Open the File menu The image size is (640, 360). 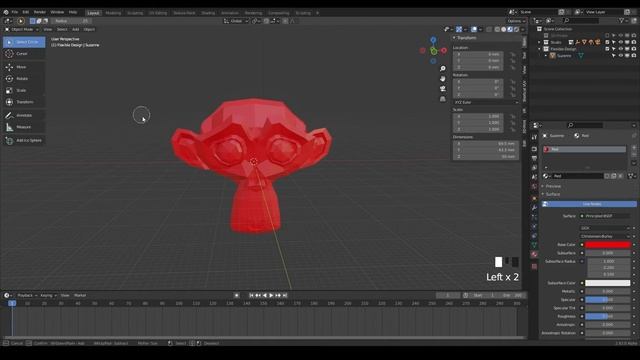point(15,12)
